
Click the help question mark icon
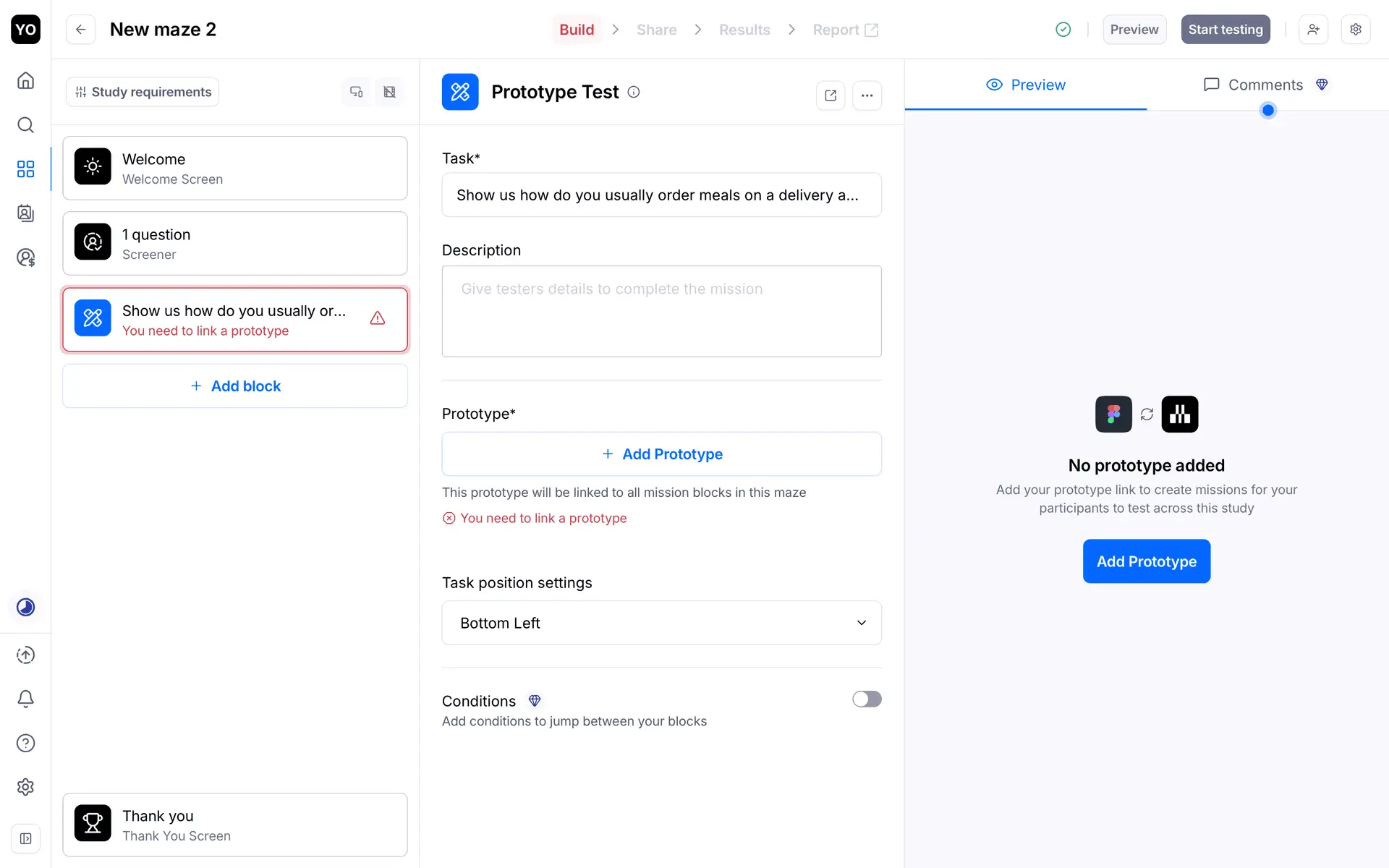point(25,743)
